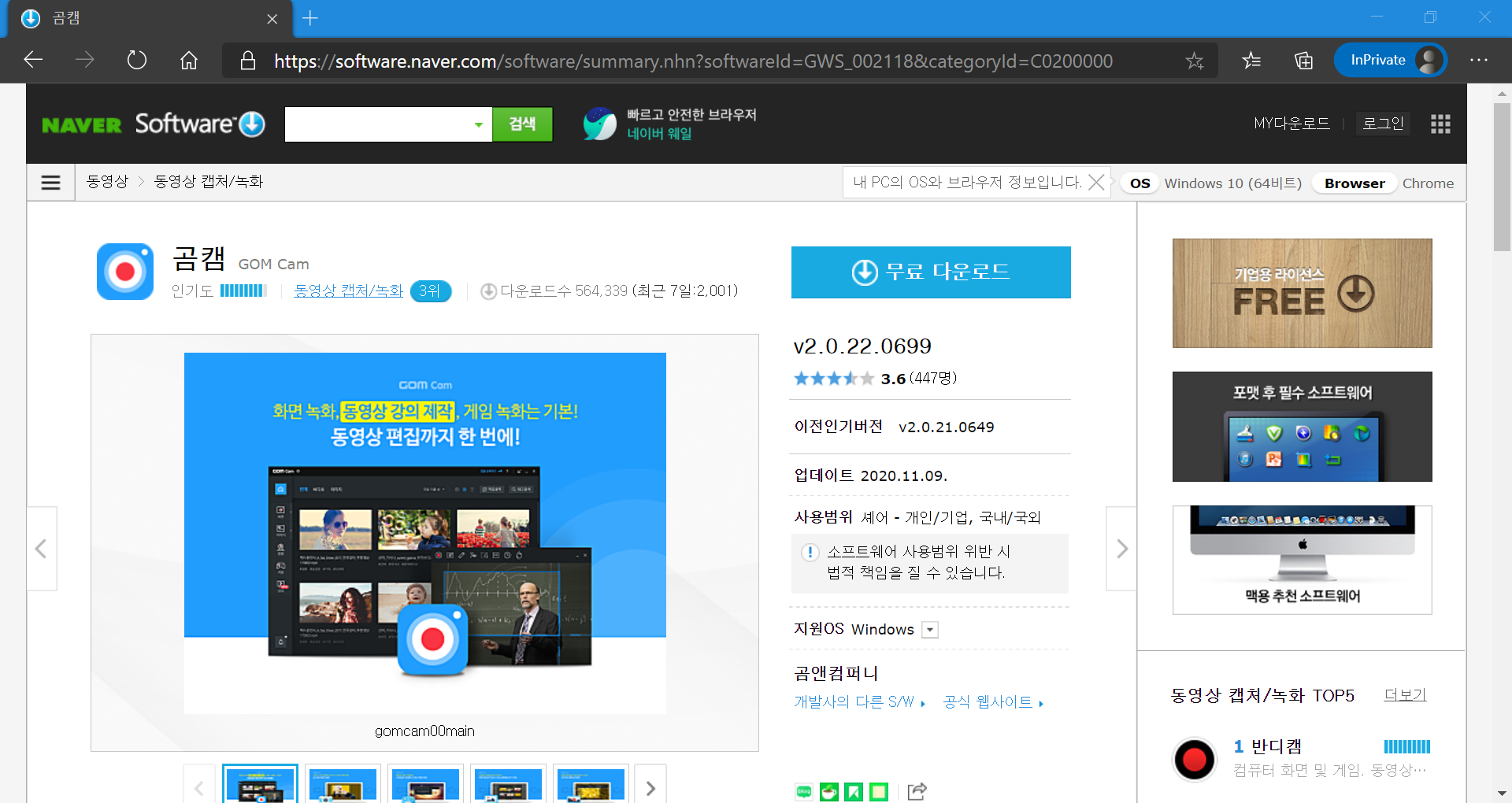1512x803 pixels.
Task: Open the Naver Whale browser ad
Action: [x=670, y=124]
